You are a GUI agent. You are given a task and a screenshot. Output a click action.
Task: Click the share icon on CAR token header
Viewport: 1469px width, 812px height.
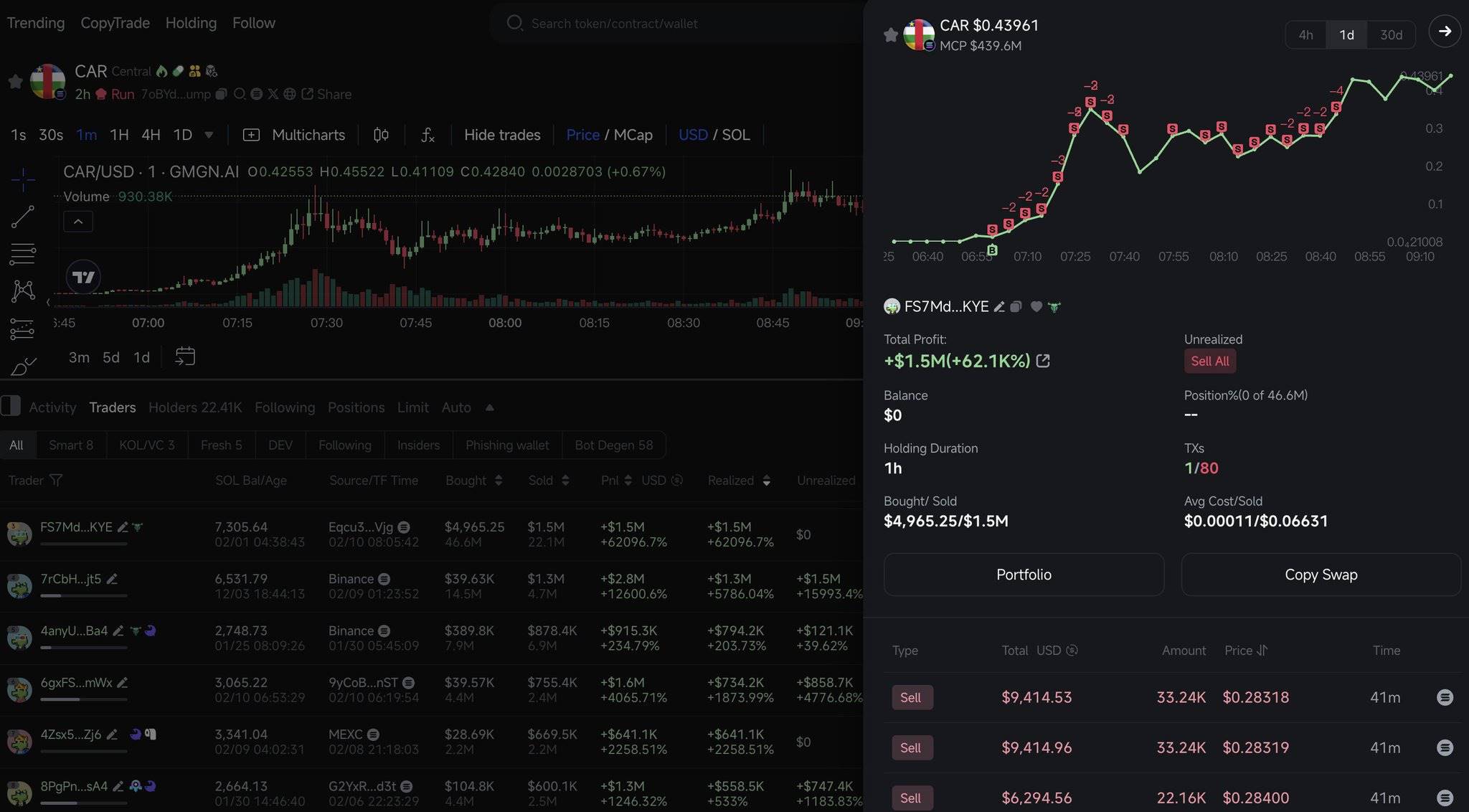[306, 94]
